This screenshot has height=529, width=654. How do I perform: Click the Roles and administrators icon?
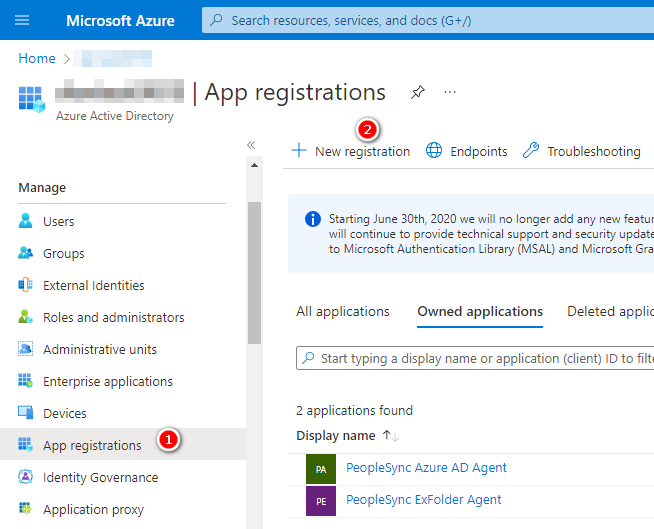25,317
